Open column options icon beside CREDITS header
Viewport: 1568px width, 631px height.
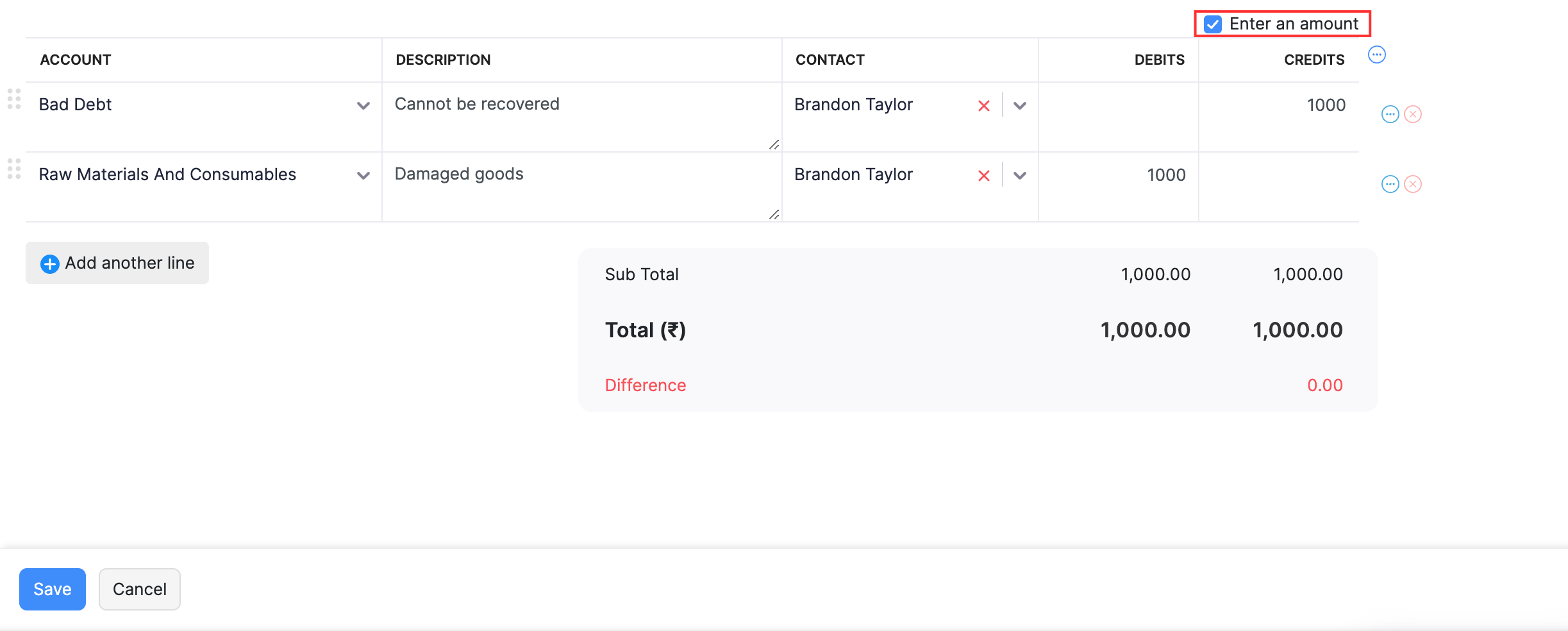click(x=1376, y=55)
